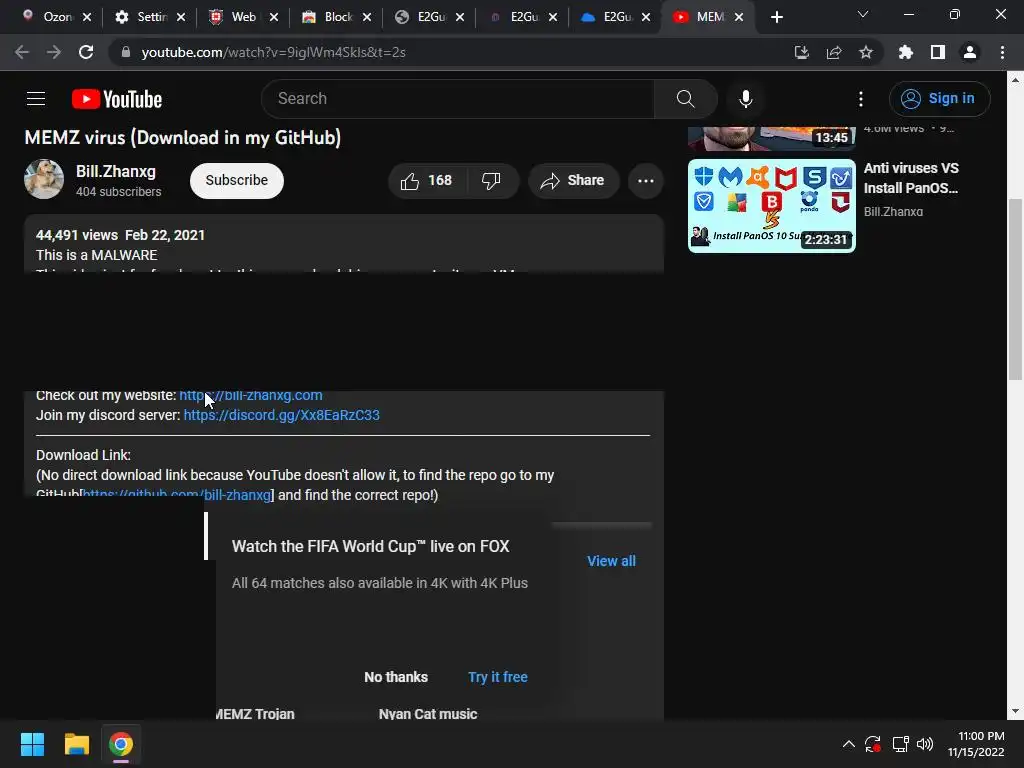Image resolution: width=1024 pixels, height=768 pixels.
Task: Open tab search dropdown chevron
Action: 863,14
